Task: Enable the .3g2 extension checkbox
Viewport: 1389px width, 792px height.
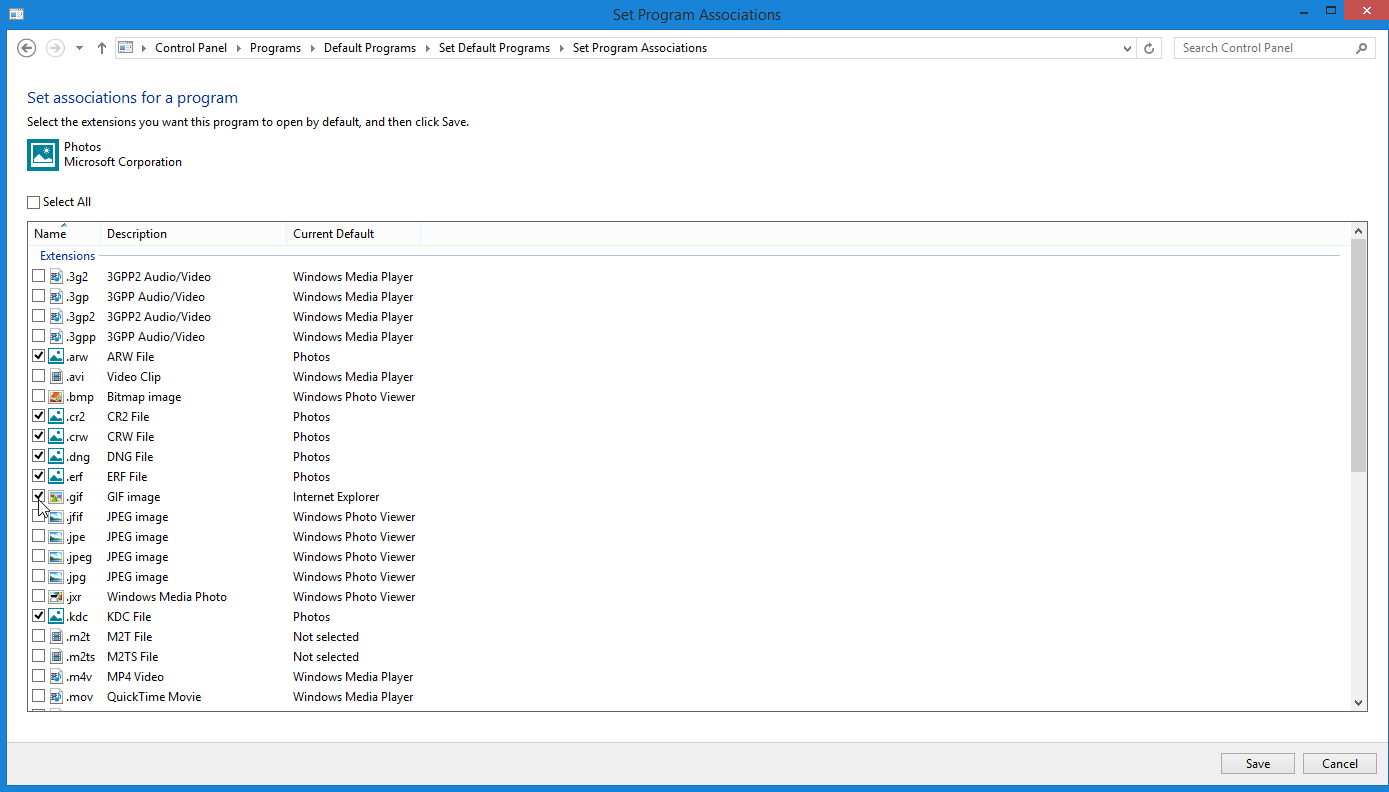Action: 38,276
